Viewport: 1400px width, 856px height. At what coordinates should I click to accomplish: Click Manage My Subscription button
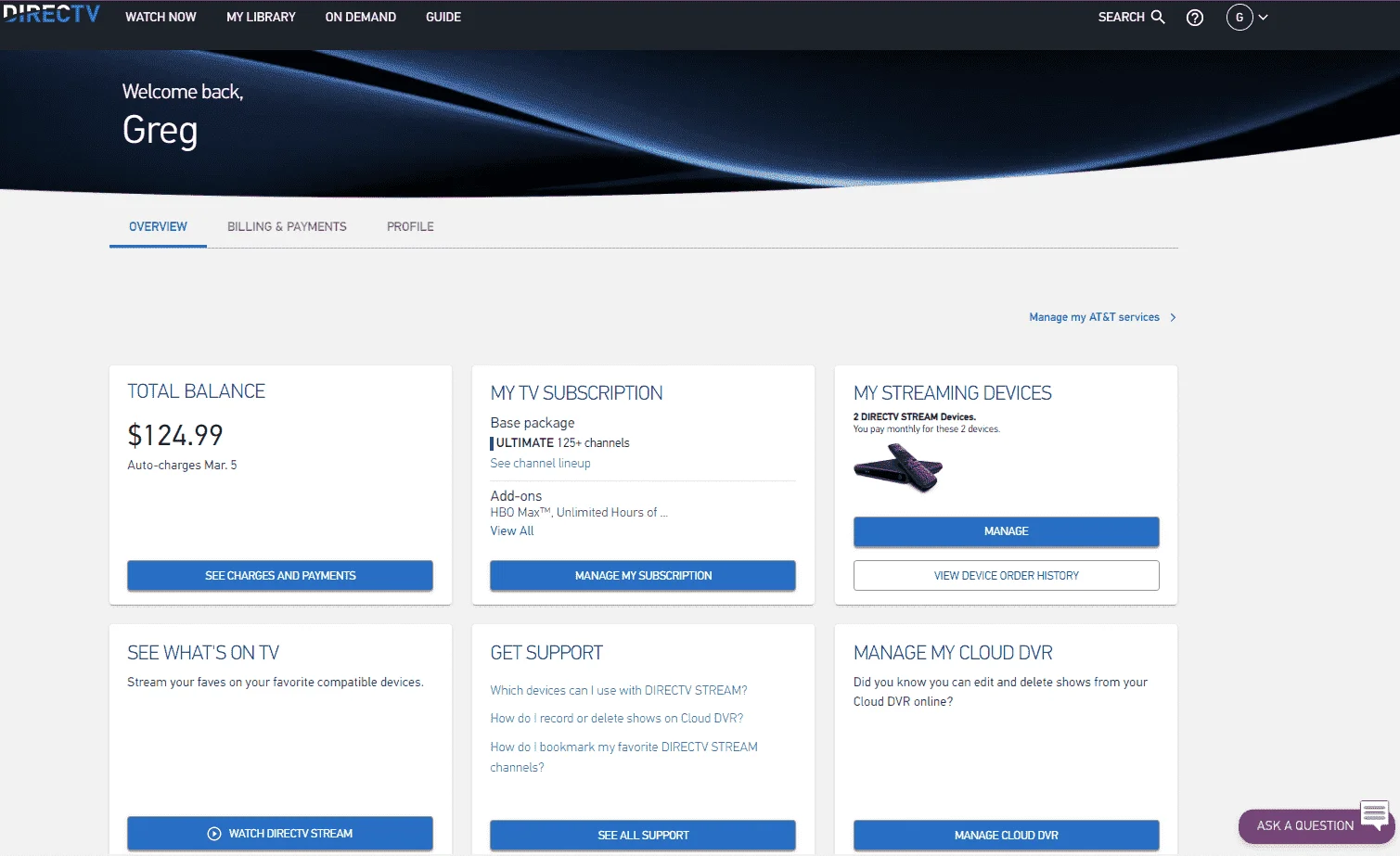click(643, 575)
